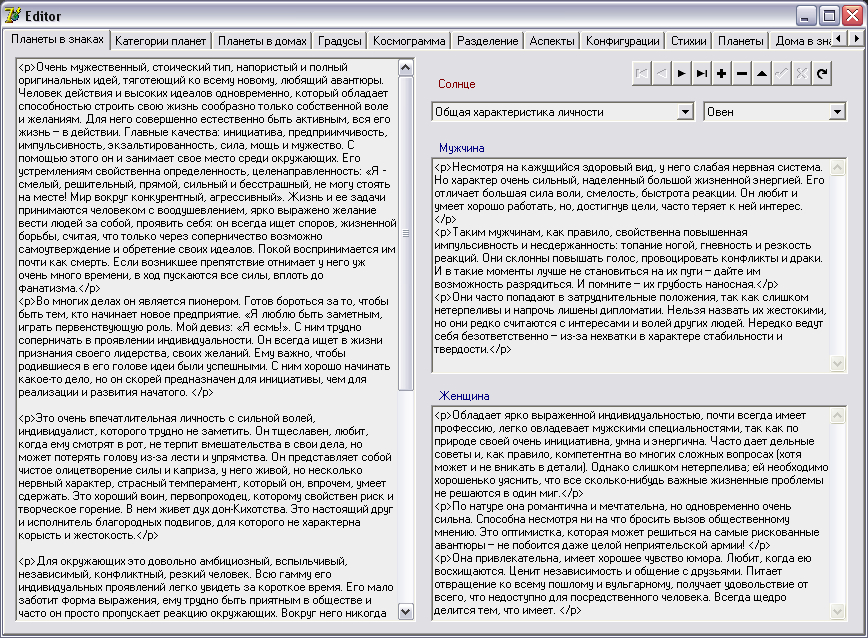Close the Editor window

pos(852,15)
